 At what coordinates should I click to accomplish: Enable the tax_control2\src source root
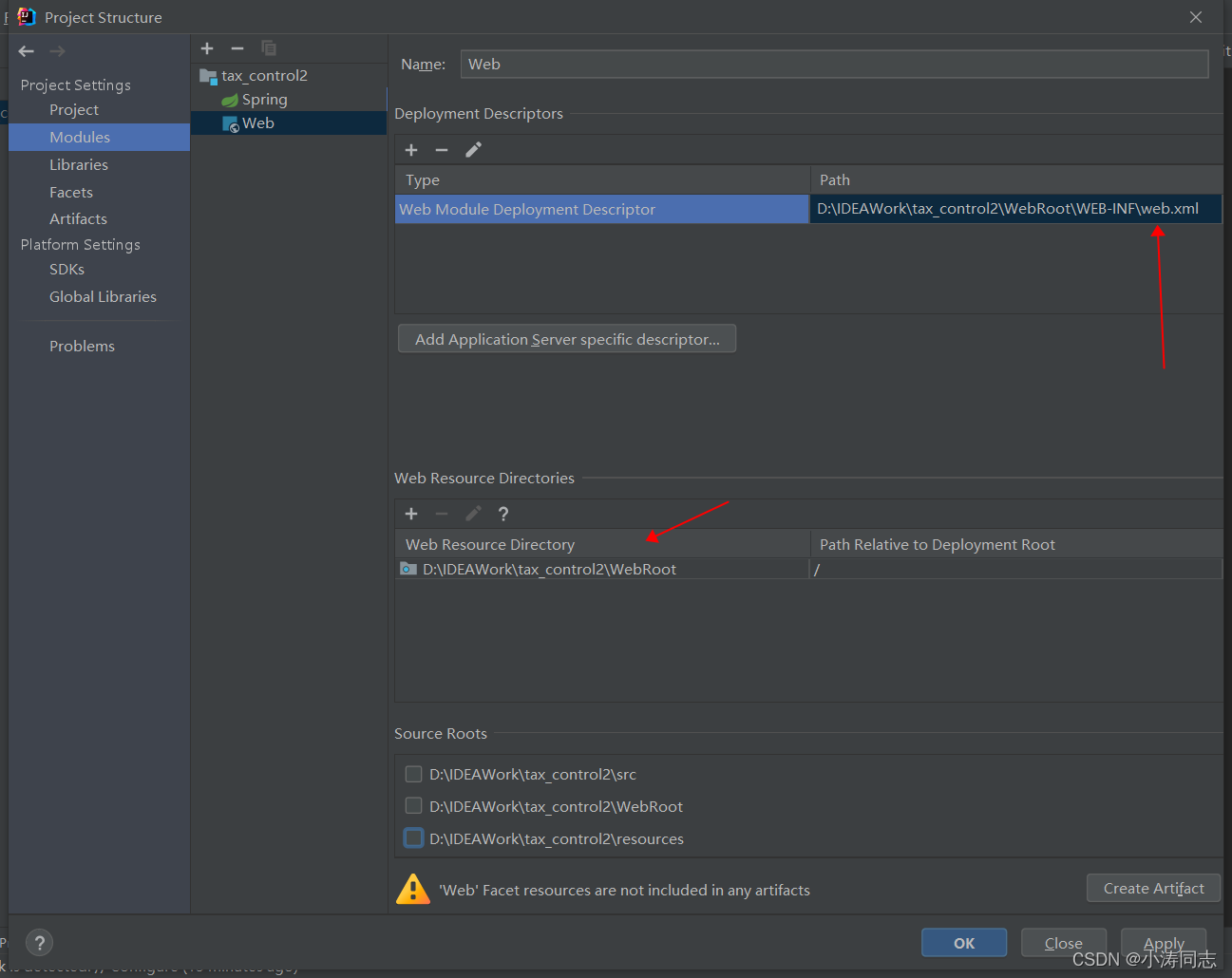[x=413, y=774]
